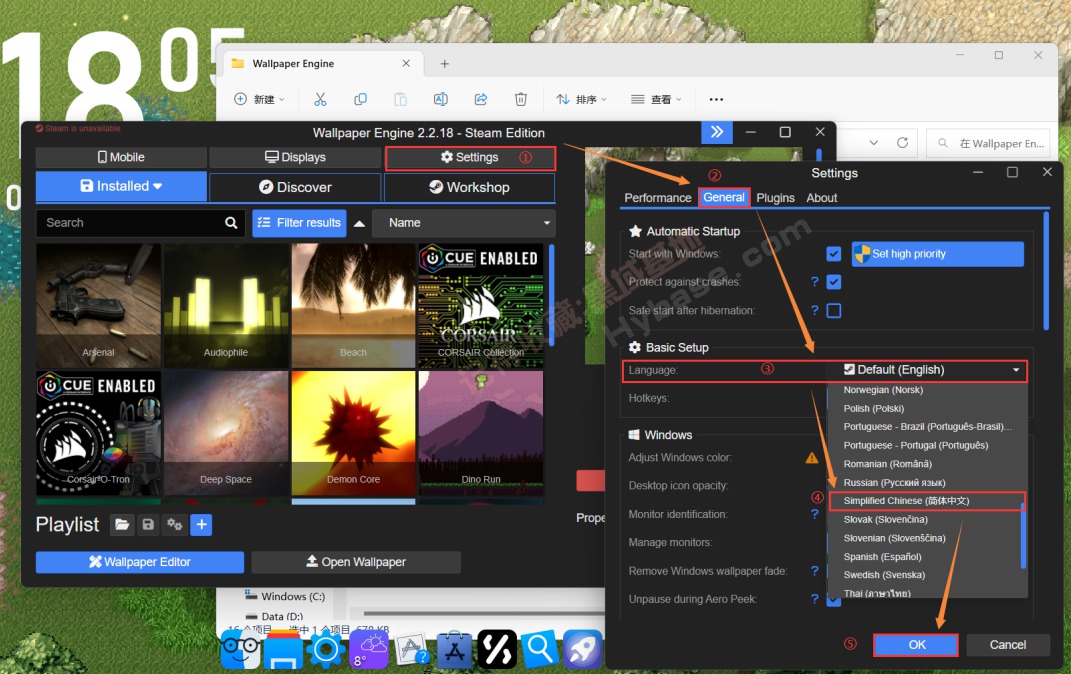Click Cut scissors icon in Explorer toolbar

coord(320,99)
